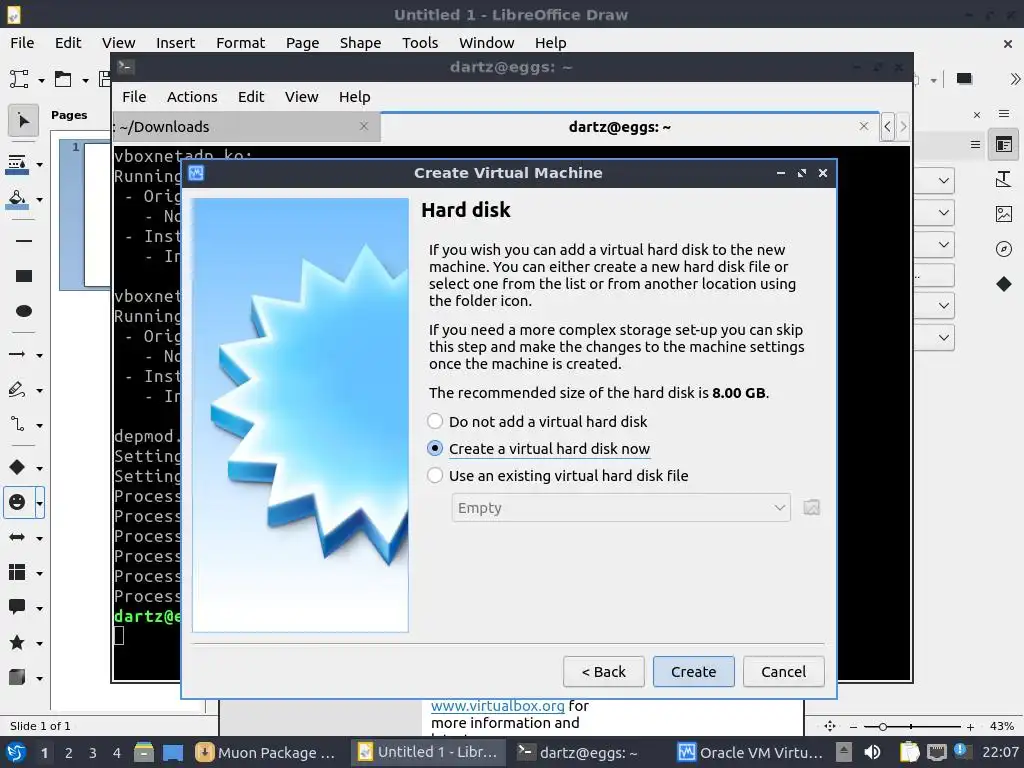Switch to workspace 3 in pager

point(93,752)
